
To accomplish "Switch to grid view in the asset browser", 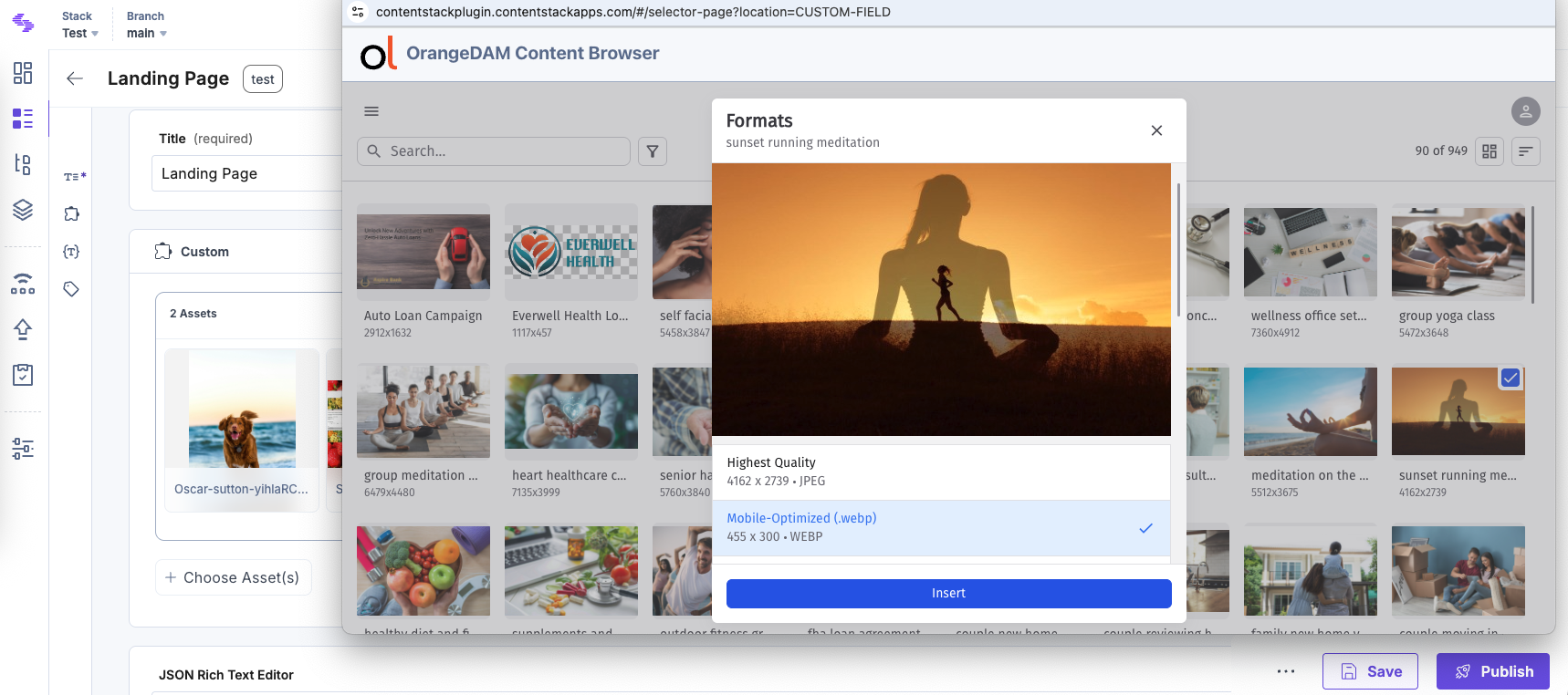I will (1490, 151).
